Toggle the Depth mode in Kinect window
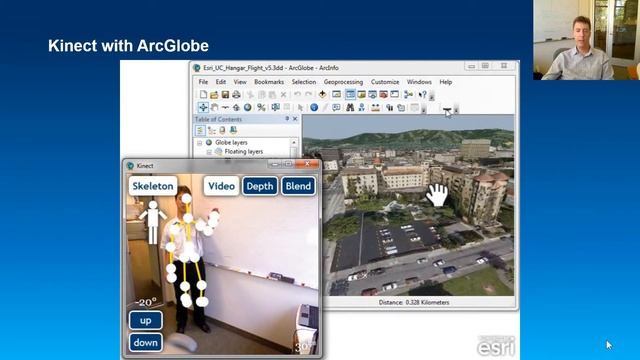The image size is (640, 360). (x=260, y=186)
